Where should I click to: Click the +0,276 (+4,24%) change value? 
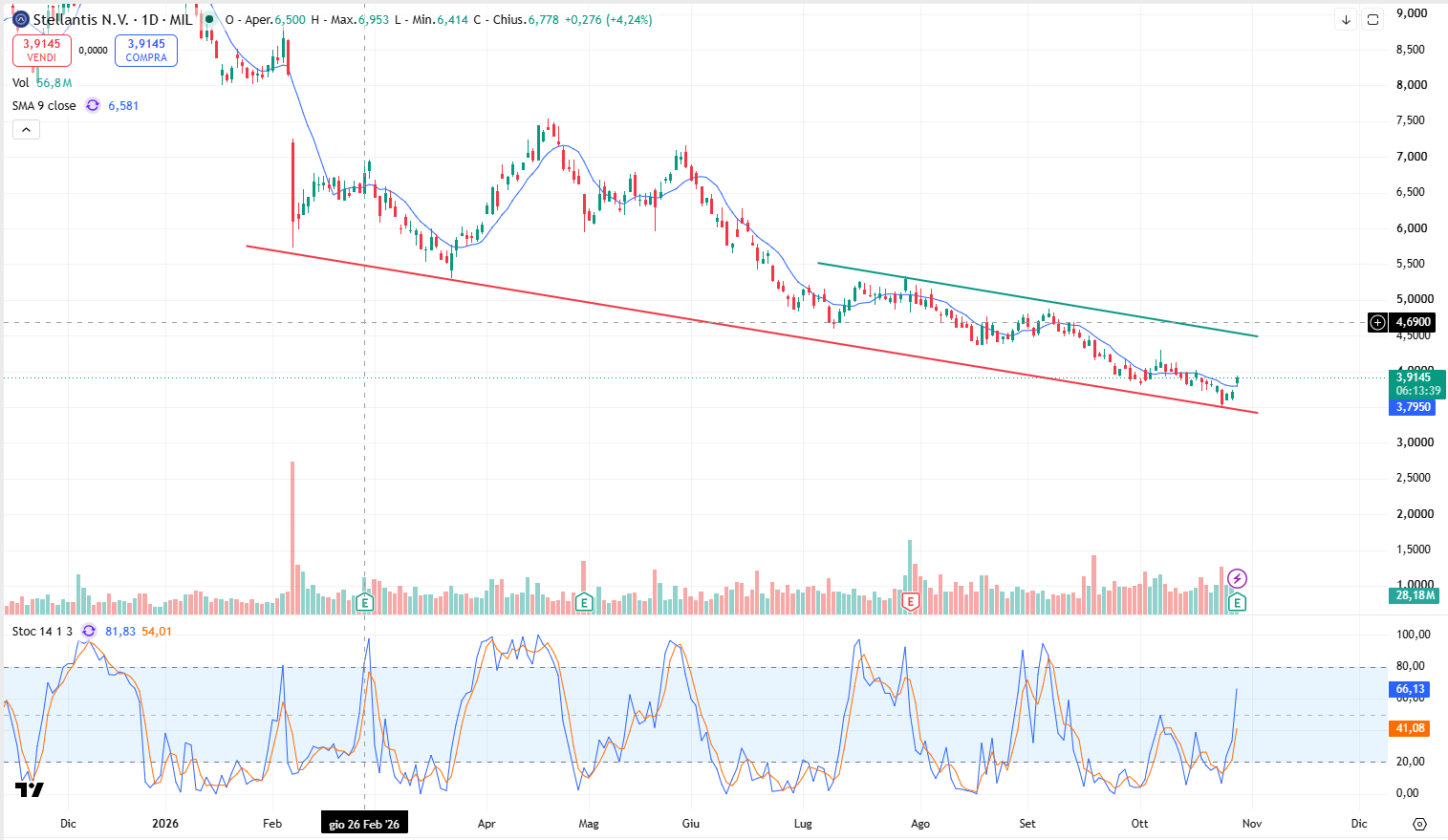click(608, 19)
